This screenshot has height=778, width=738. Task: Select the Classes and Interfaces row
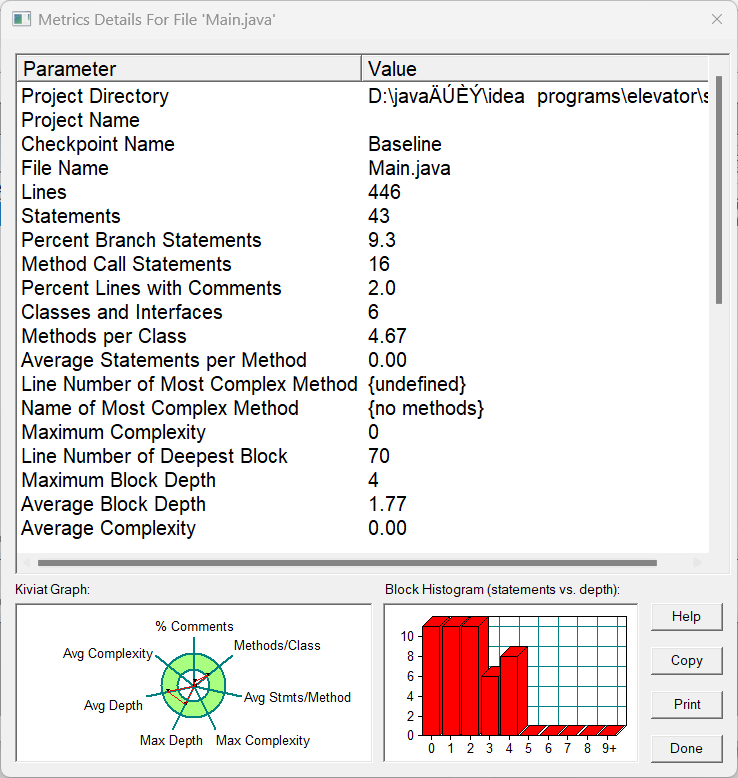click(363, 312)
